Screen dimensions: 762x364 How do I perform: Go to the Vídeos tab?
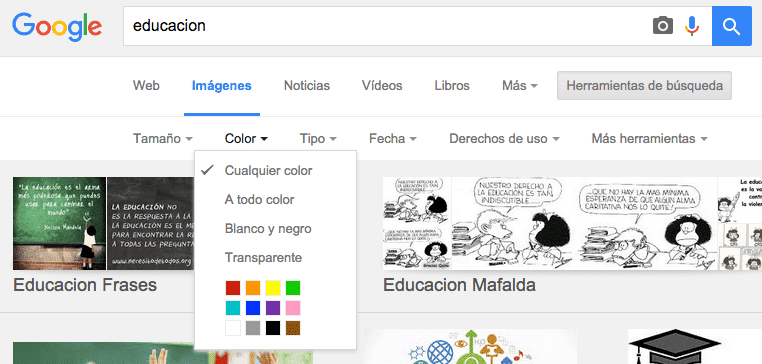point(382,86)
